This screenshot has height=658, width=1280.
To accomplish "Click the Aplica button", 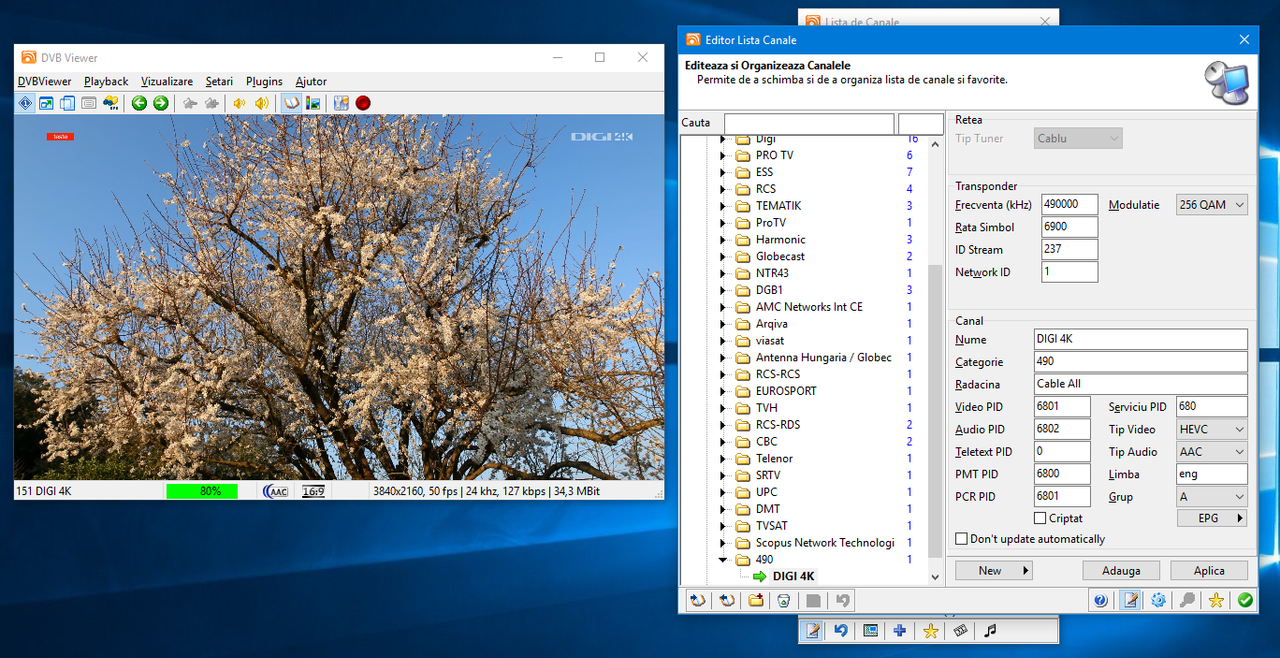I will coord(1209,570).
